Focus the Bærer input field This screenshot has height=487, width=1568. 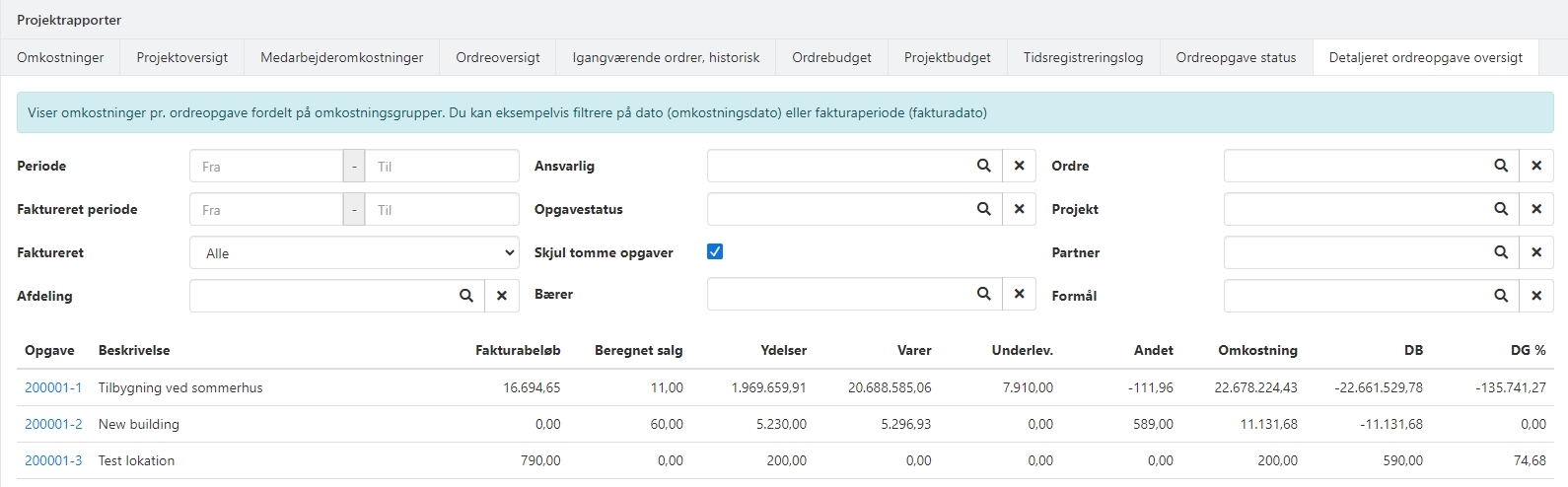click(x=836, y=294)
